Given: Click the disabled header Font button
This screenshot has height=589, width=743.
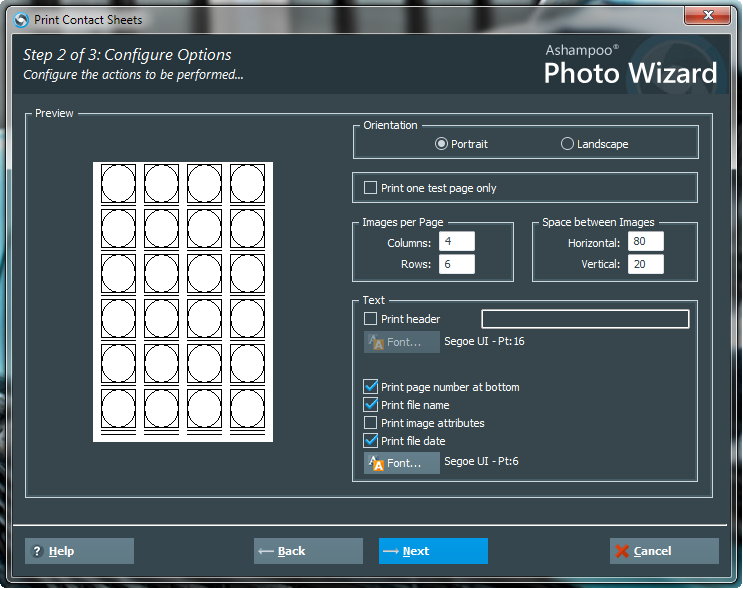Looking at the screenshot, I should 402,342.
